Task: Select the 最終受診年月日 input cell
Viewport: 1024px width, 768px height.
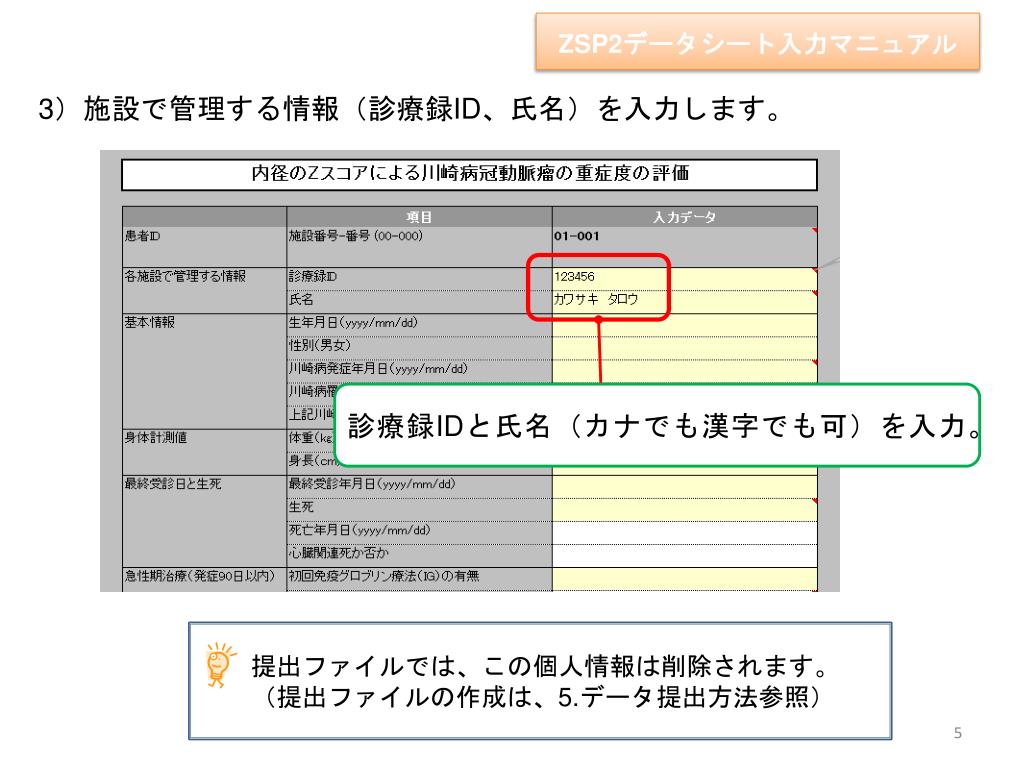Action: 684,485
